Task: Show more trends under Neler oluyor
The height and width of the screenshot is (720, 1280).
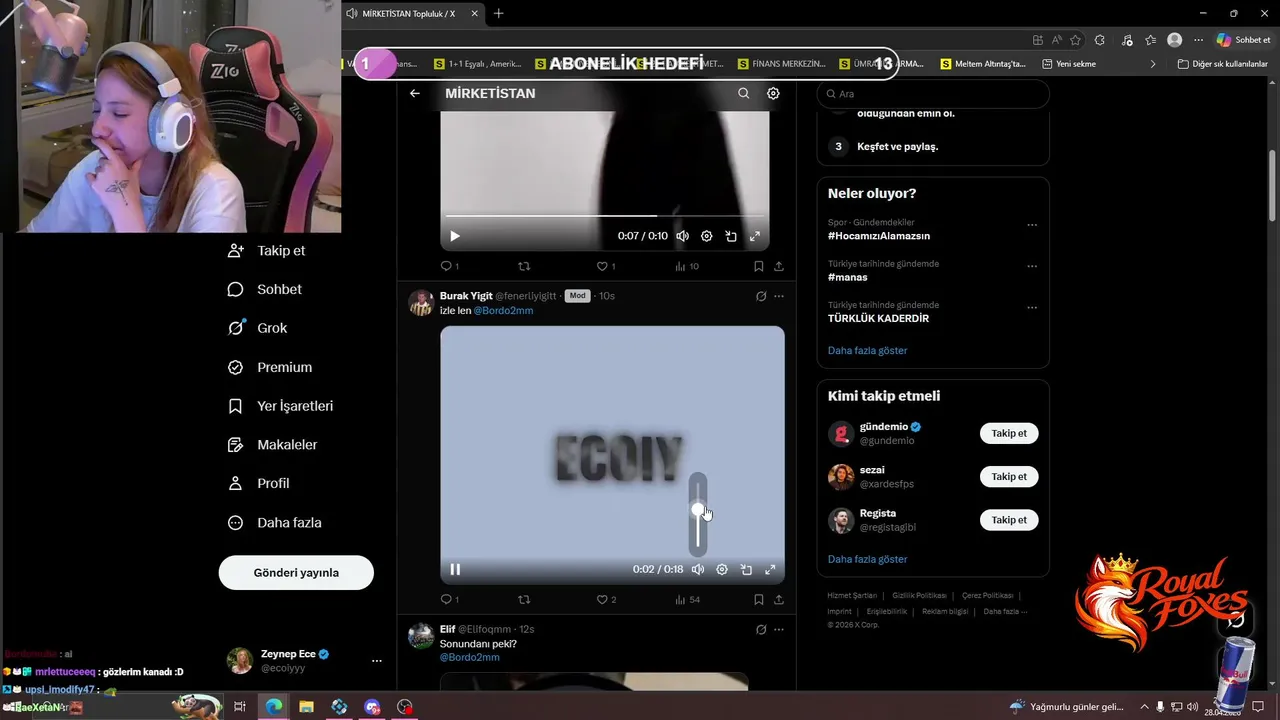Action: point(867,351)
